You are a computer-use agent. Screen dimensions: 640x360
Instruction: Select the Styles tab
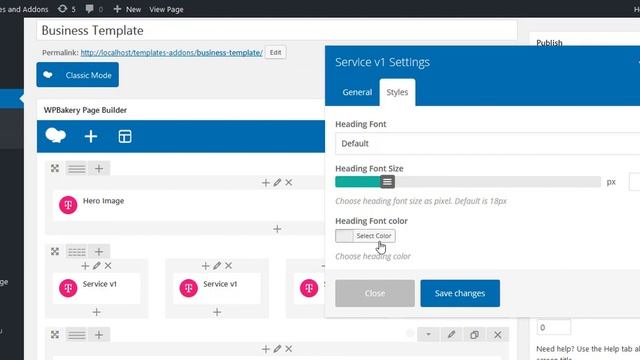397,92
